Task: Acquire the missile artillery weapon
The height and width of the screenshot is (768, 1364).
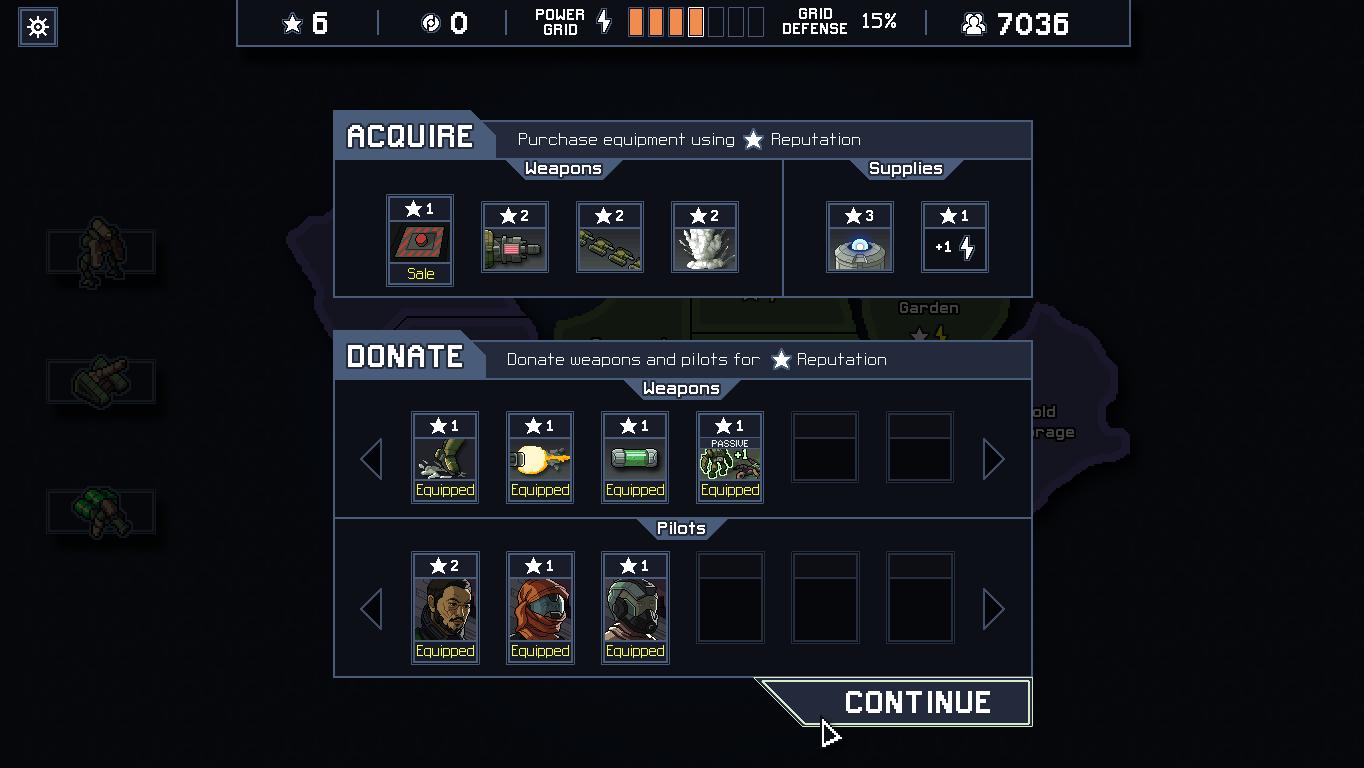Action: click(610, 237)
